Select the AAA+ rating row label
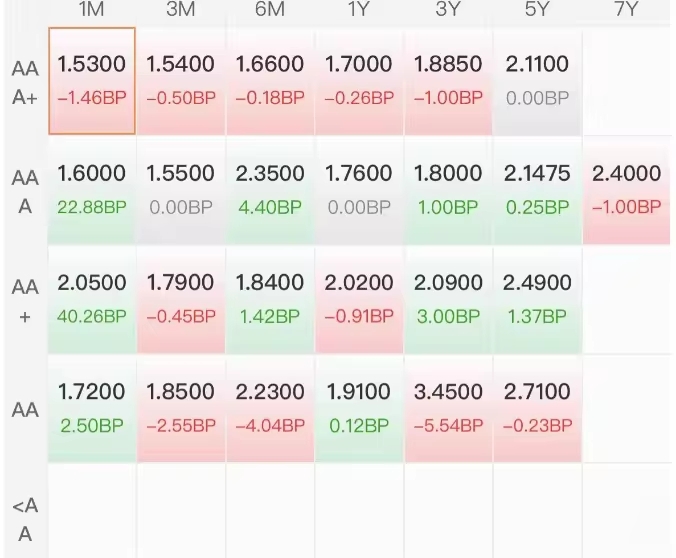The image size is (676, 558). (25, 83)
